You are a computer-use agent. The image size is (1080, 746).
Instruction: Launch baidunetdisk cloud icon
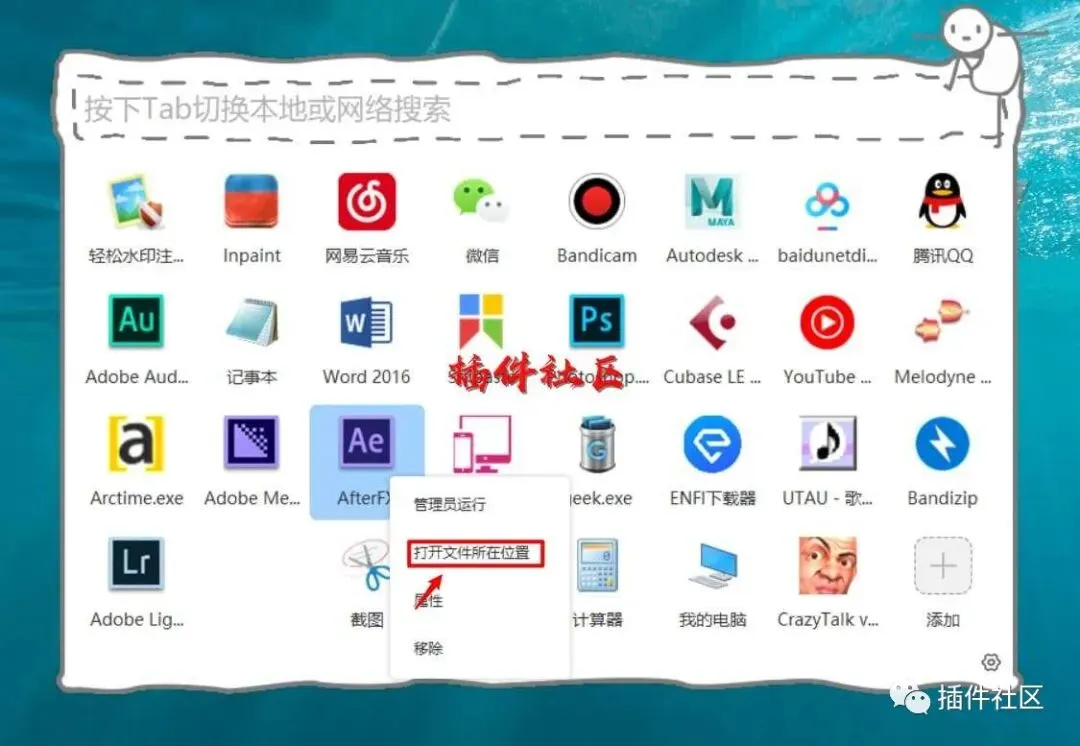[x=827, y=205]
